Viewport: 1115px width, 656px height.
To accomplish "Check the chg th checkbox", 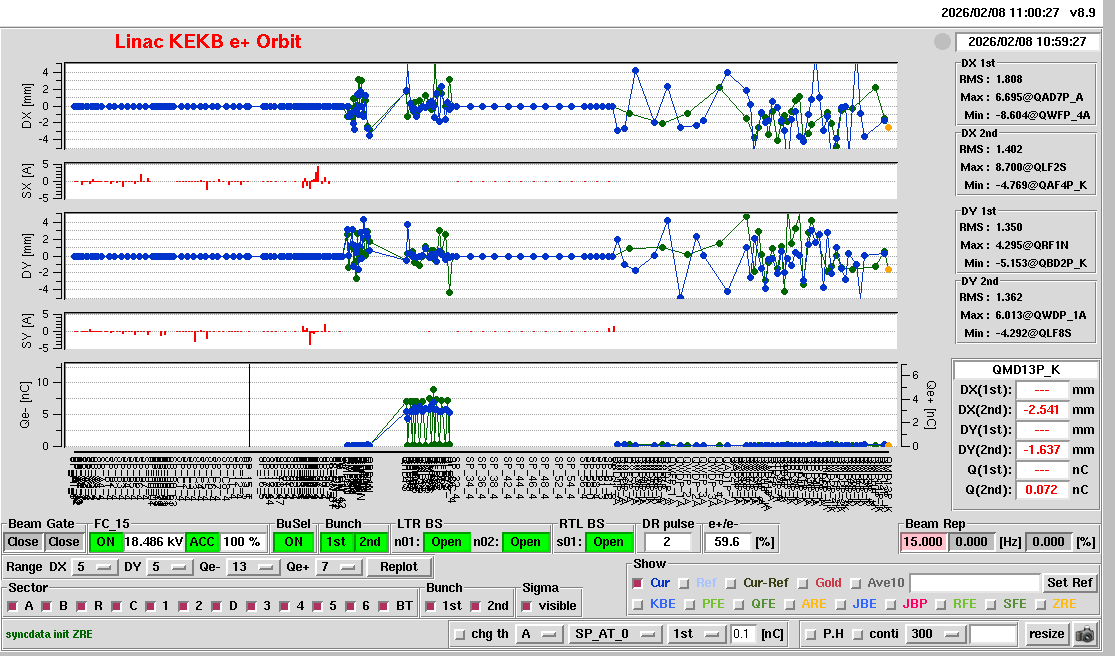I will coord(460,634).
